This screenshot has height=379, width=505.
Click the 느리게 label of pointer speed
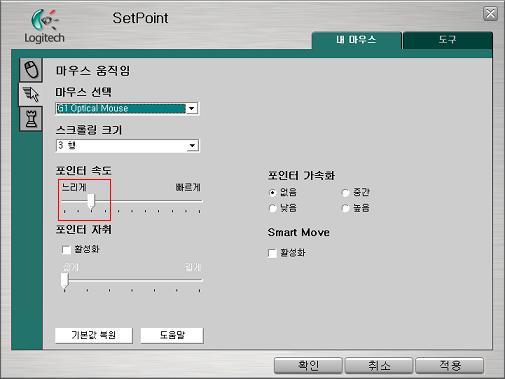point(74,187)
